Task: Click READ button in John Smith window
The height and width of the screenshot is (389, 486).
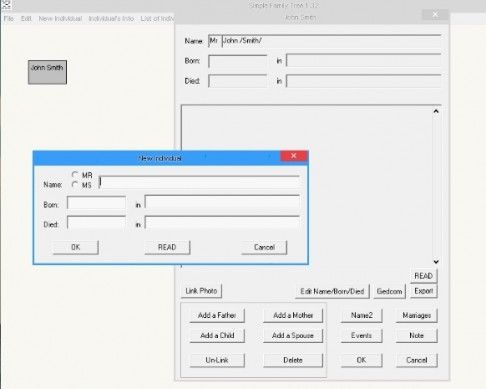Action: pos(424,276)
